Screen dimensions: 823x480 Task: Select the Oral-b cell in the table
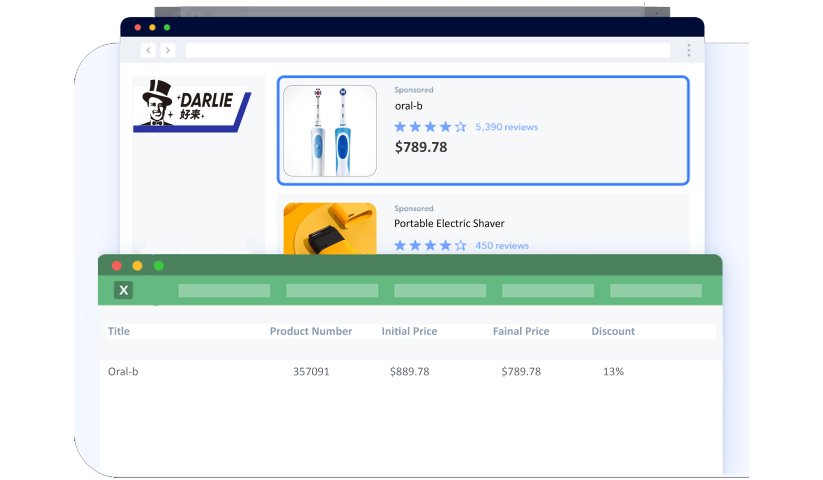pyautogui.click(x=123, y=372)
